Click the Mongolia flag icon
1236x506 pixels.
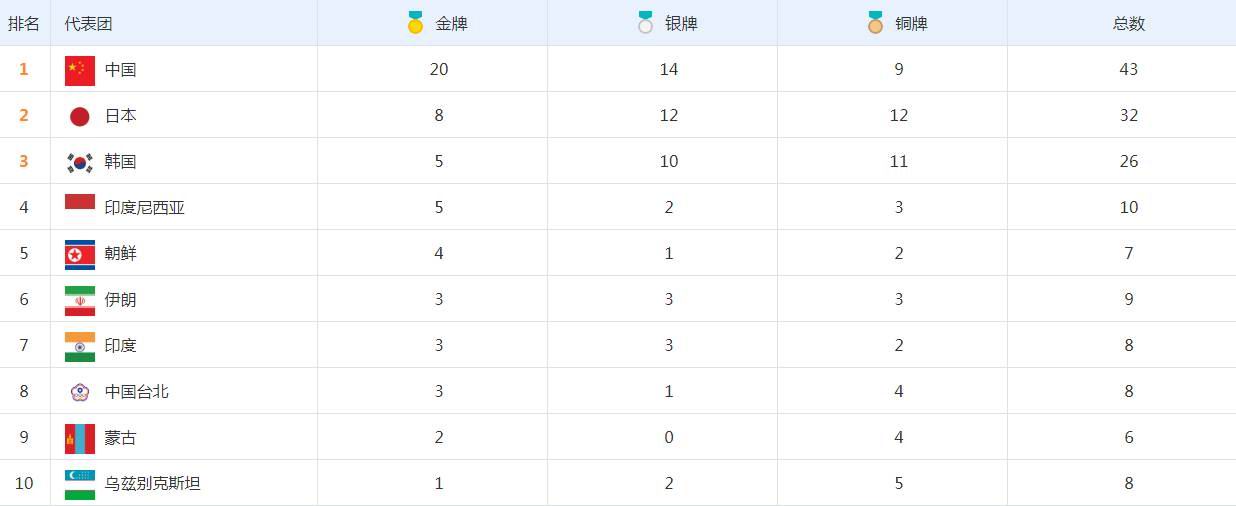tap(80, 438)
